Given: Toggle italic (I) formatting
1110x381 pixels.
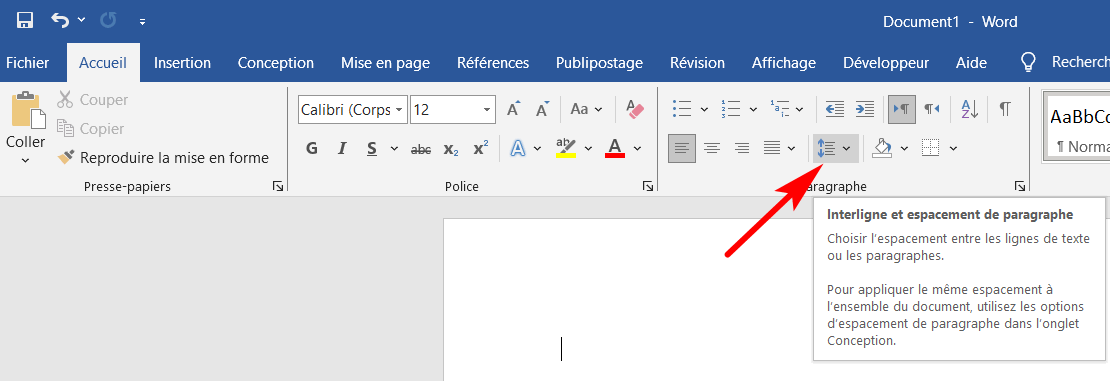Looking at the screenshot, I should coord(342,148).
